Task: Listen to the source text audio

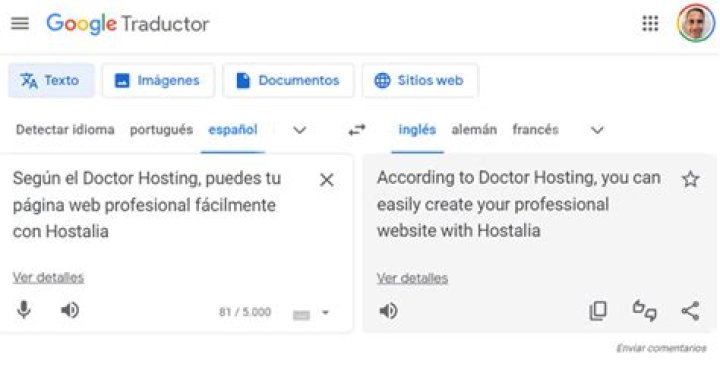Action: pyautogui.click(x=70, y=311)
